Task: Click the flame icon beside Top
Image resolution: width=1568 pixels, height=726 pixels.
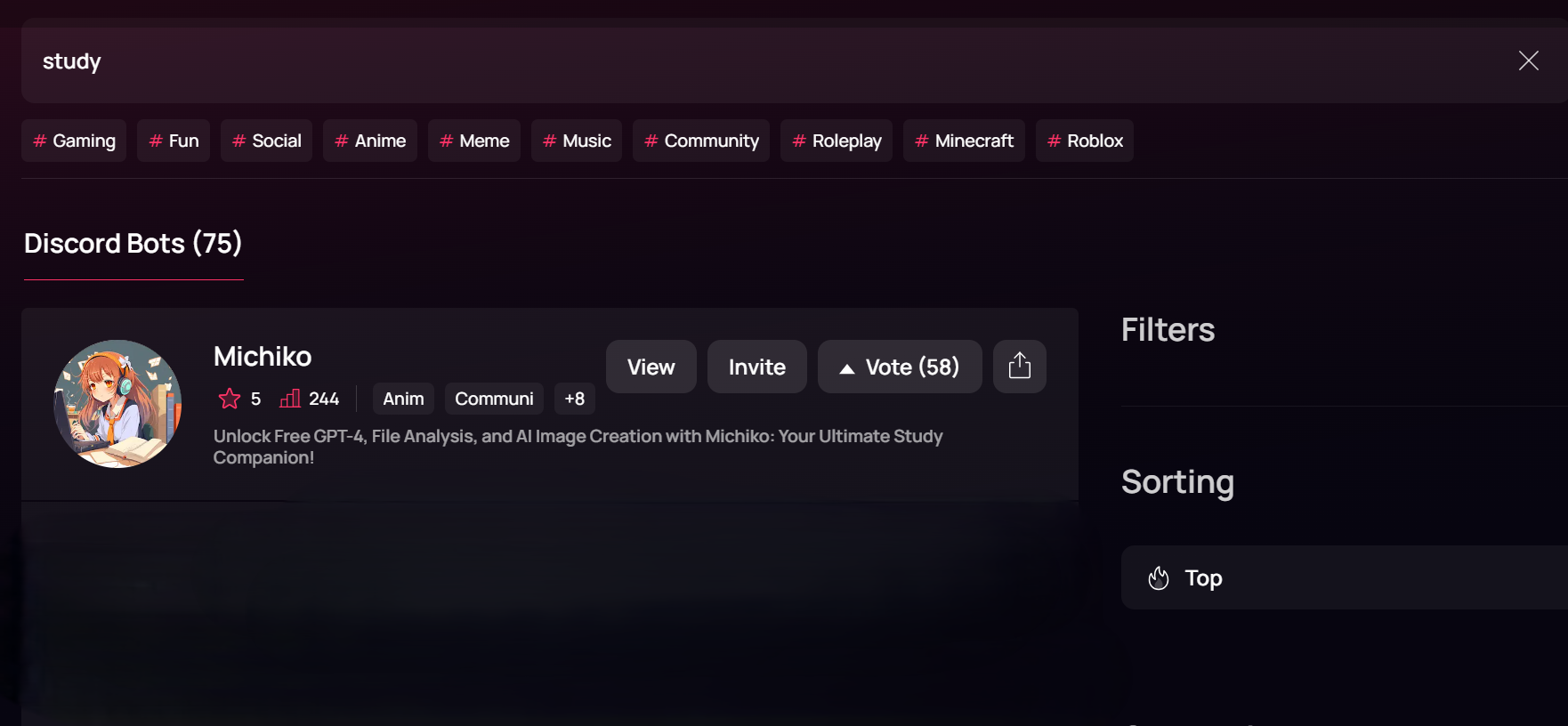Action: pos(1159,578)
